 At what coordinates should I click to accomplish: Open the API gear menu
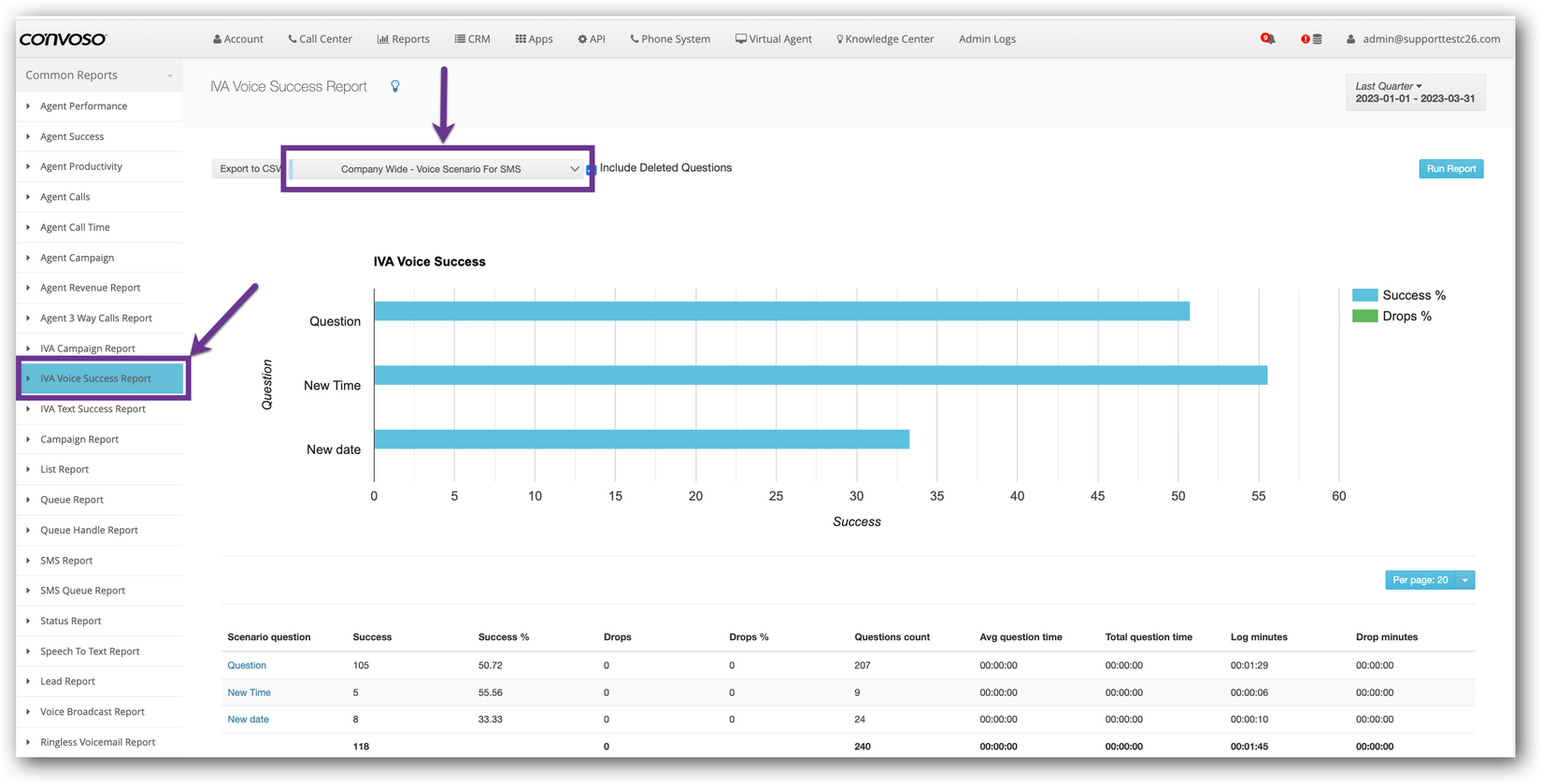point(592,39)
